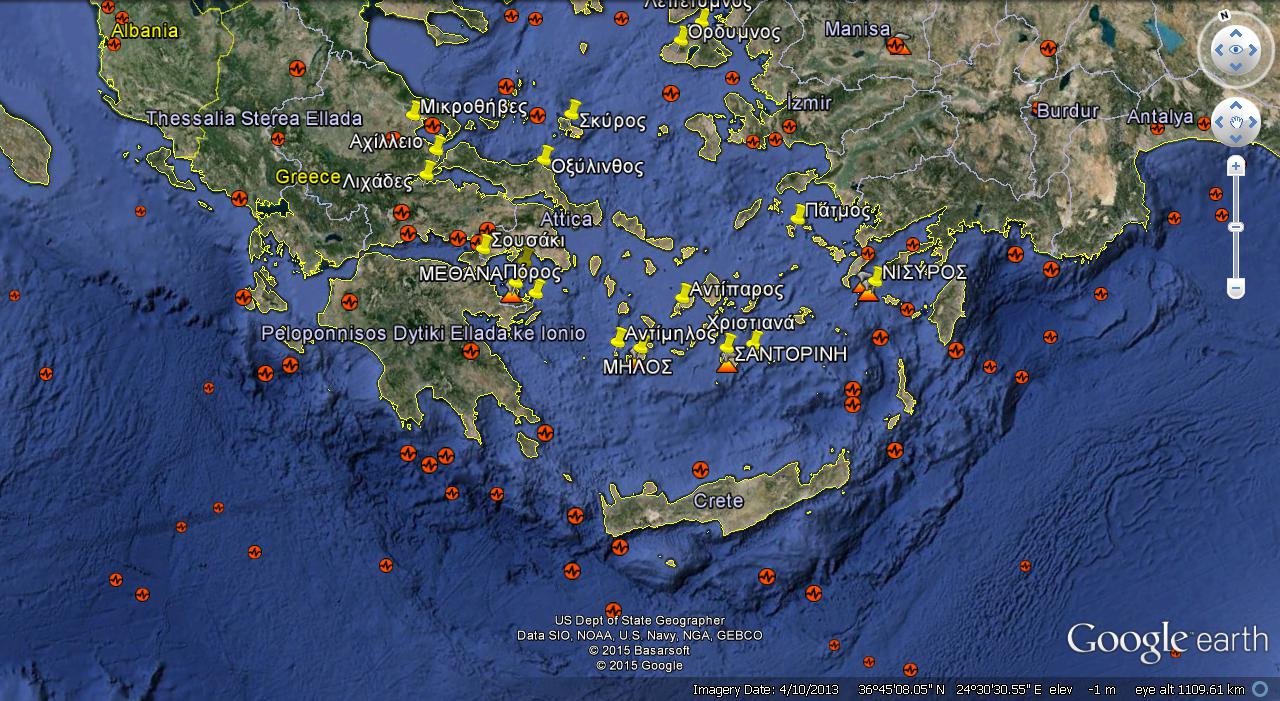Click the hand icon in Move joystick
1280x701 pixels.
(x=1236, y=123)
